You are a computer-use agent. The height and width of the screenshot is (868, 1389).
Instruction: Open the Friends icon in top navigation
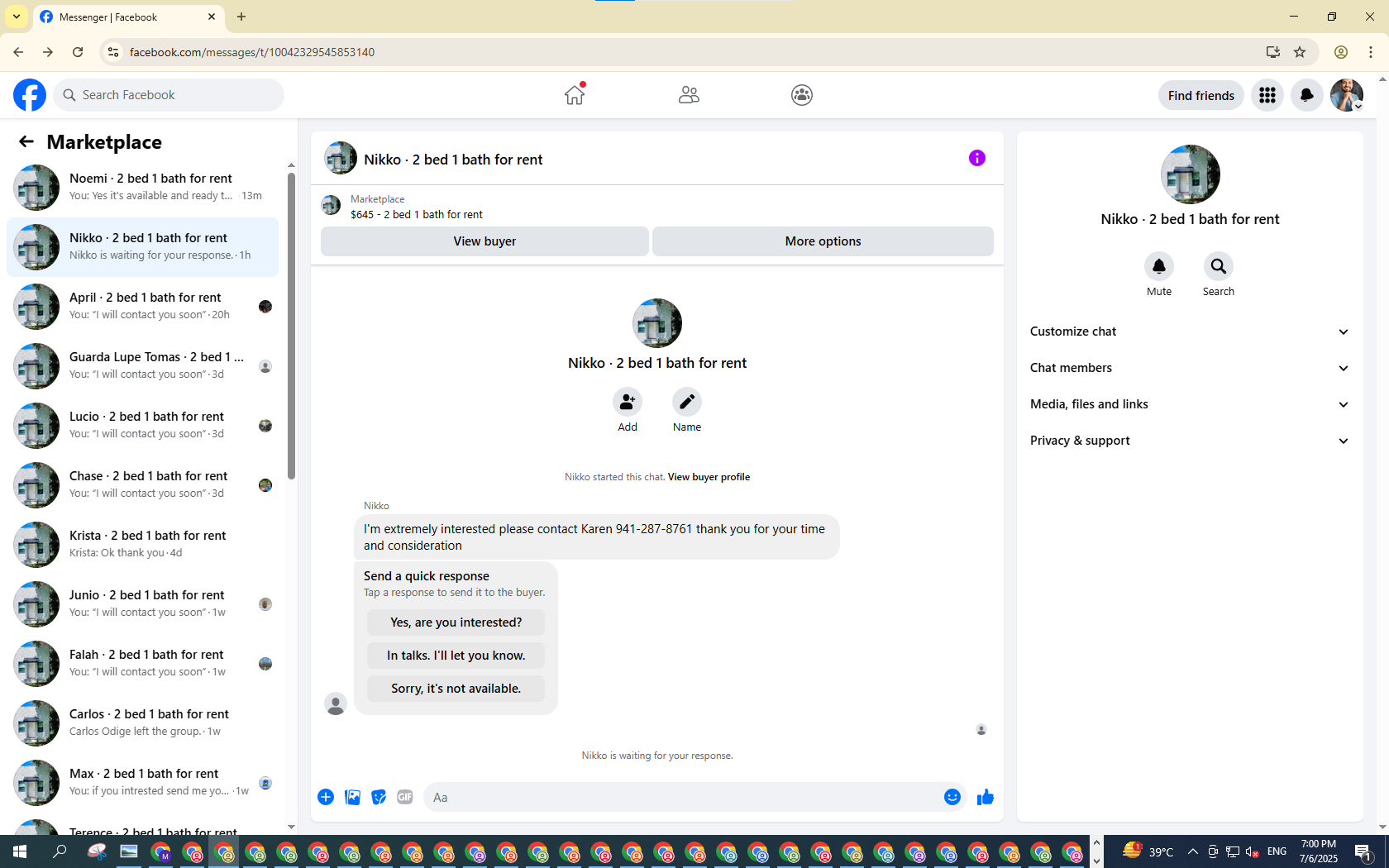pos(689,95)
